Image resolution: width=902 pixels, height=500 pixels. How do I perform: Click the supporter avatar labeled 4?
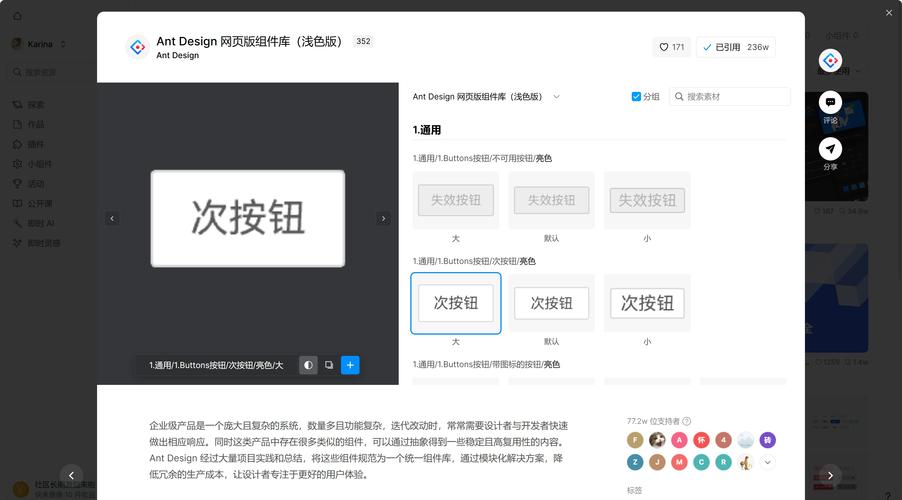click(724, 440)
